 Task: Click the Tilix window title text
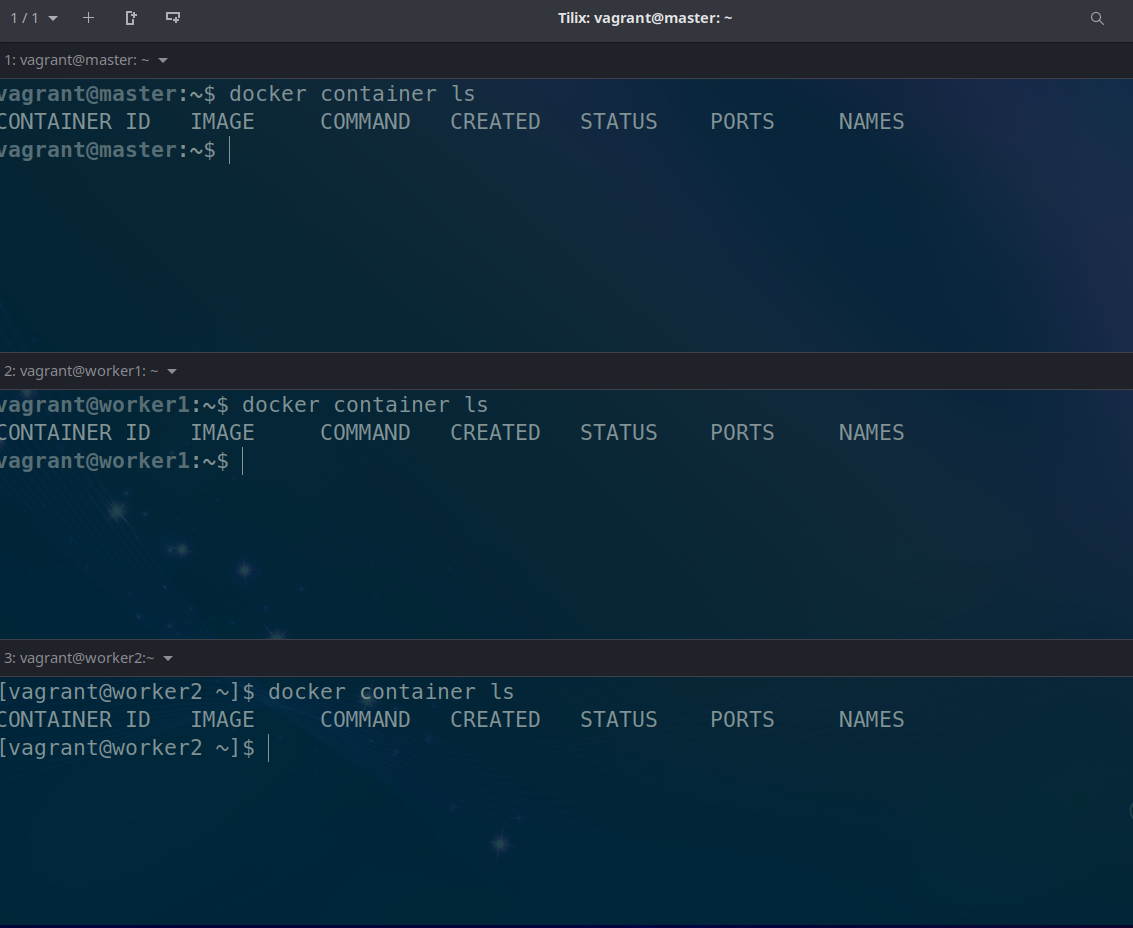point(645,18)
